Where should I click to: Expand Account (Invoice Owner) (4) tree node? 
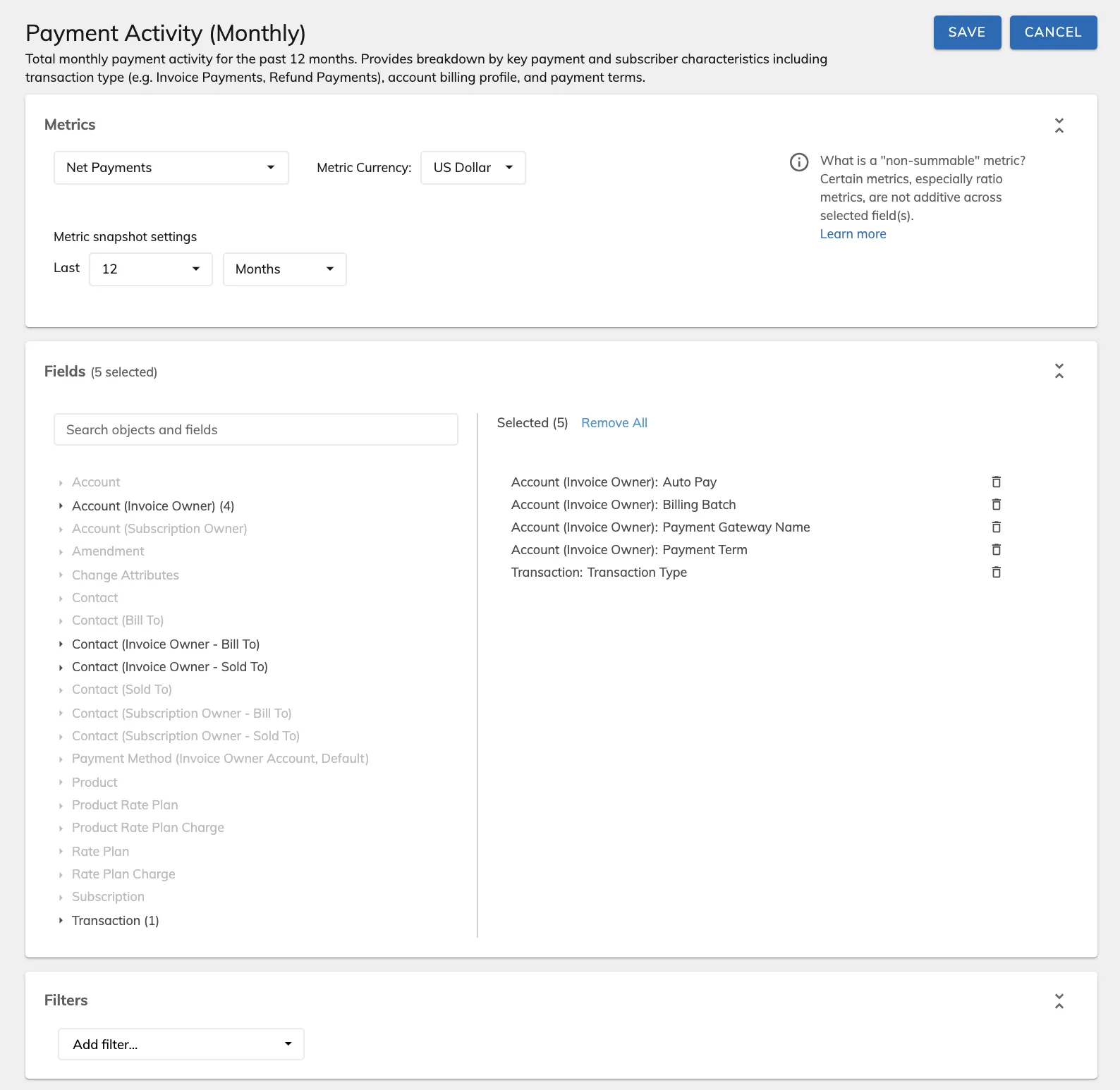[x=61, y=506]
